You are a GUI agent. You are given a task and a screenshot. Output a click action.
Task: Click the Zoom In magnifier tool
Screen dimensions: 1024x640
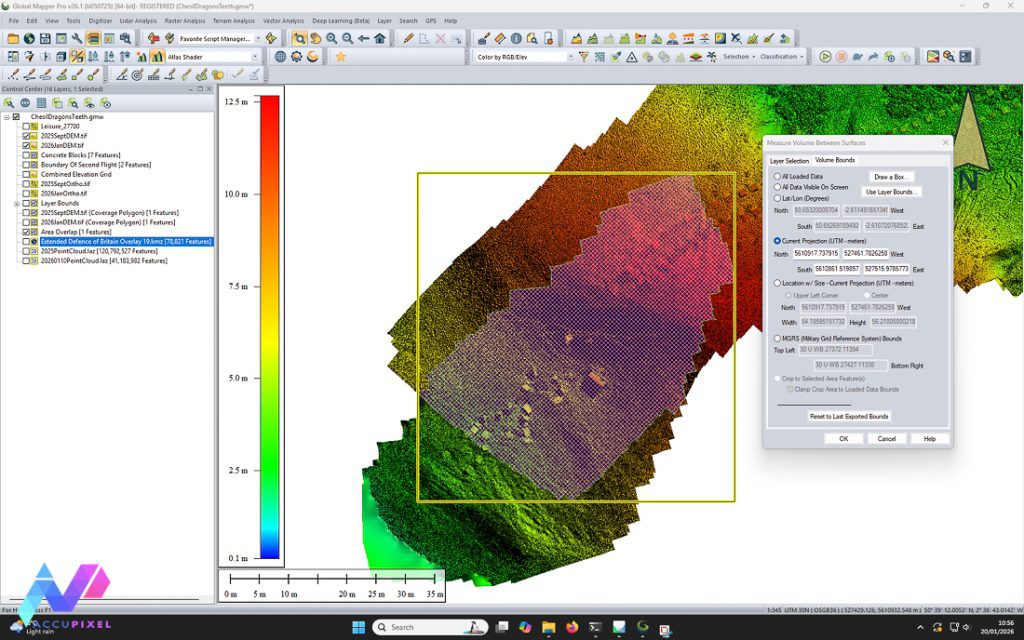(x=331, y=39)
